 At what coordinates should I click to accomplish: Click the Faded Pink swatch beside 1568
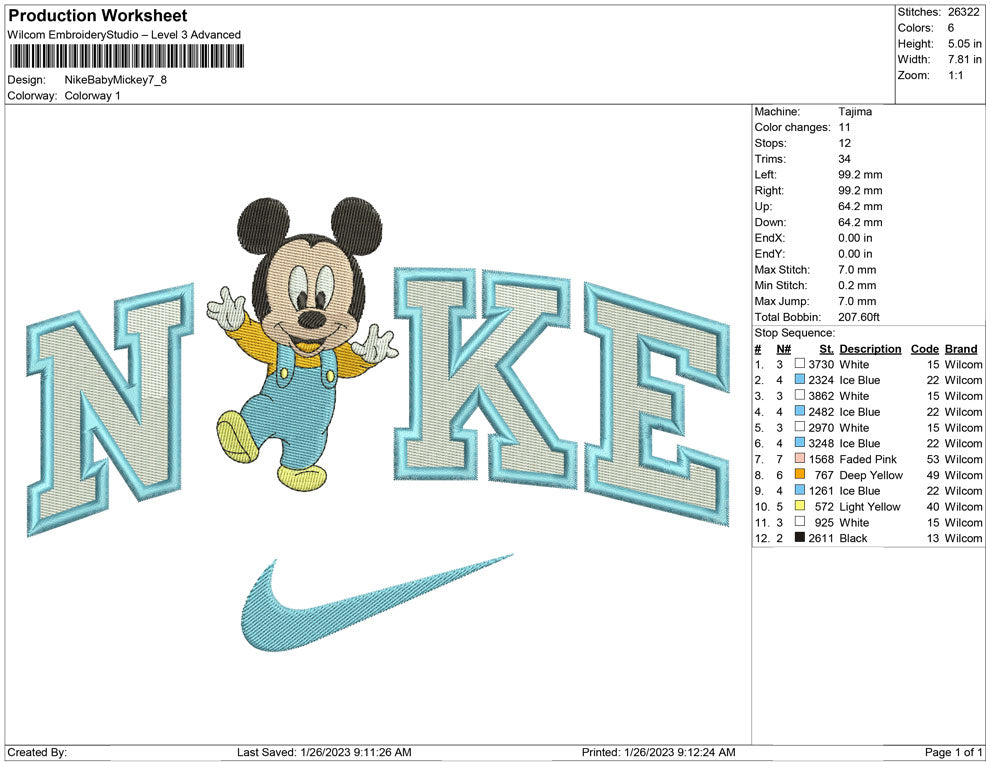tap(799, 458)
